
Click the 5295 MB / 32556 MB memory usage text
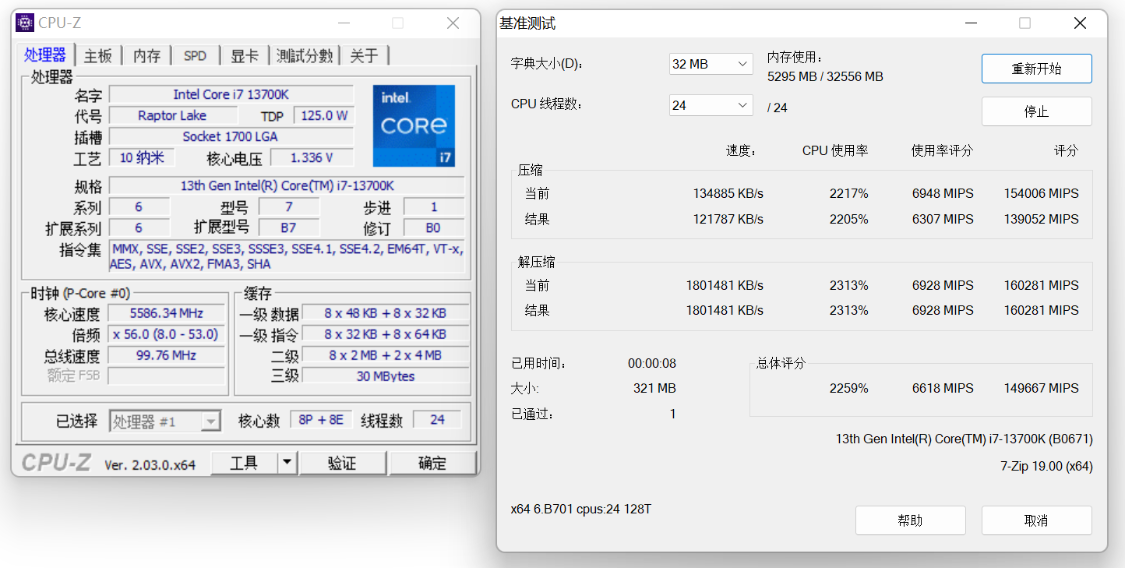pyautogui.click(x=825, y=77)
